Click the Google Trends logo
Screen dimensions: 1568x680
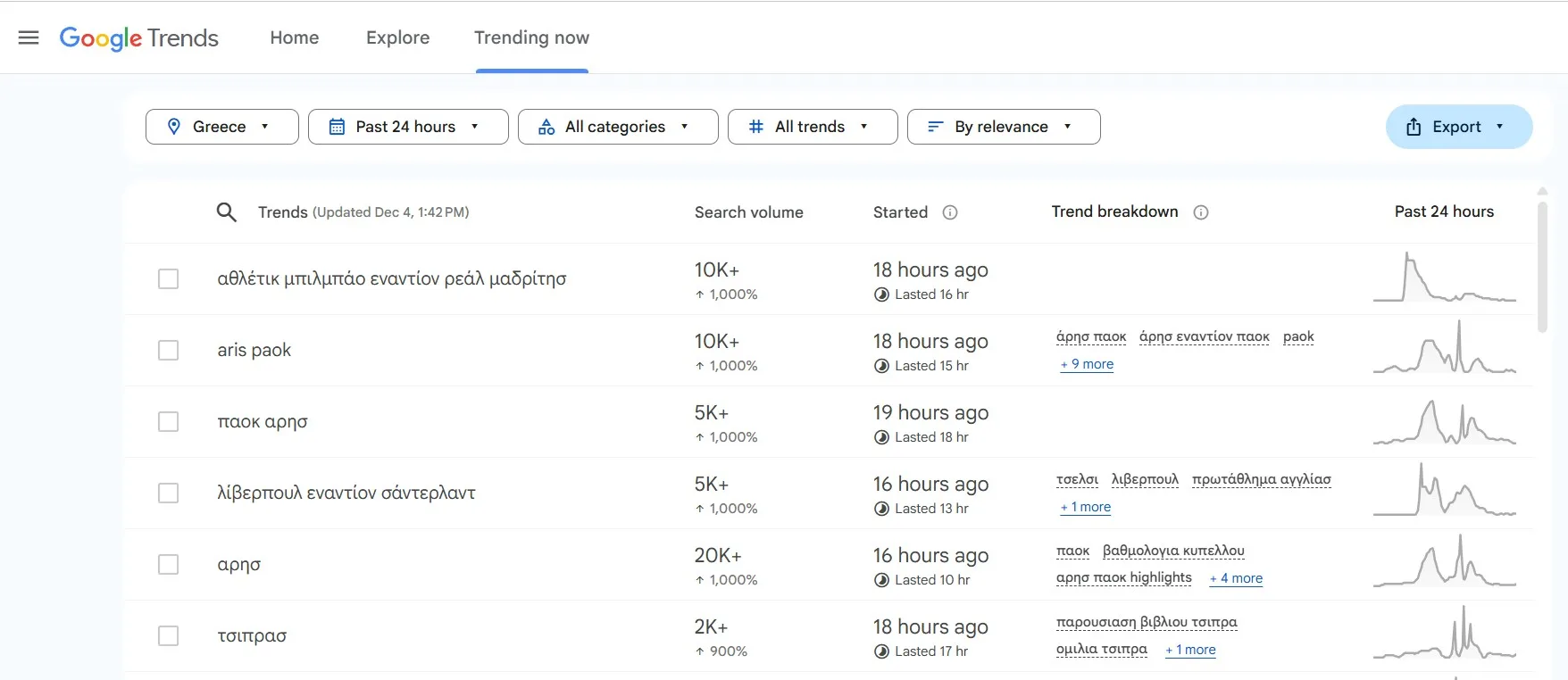(139, 37)
